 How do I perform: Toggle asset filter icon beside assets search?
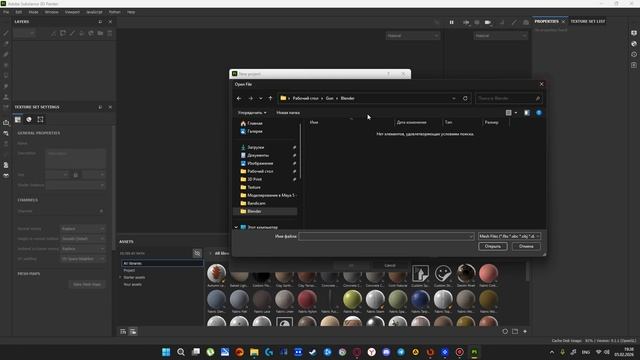pyautogui.click(x=197, y=253)
